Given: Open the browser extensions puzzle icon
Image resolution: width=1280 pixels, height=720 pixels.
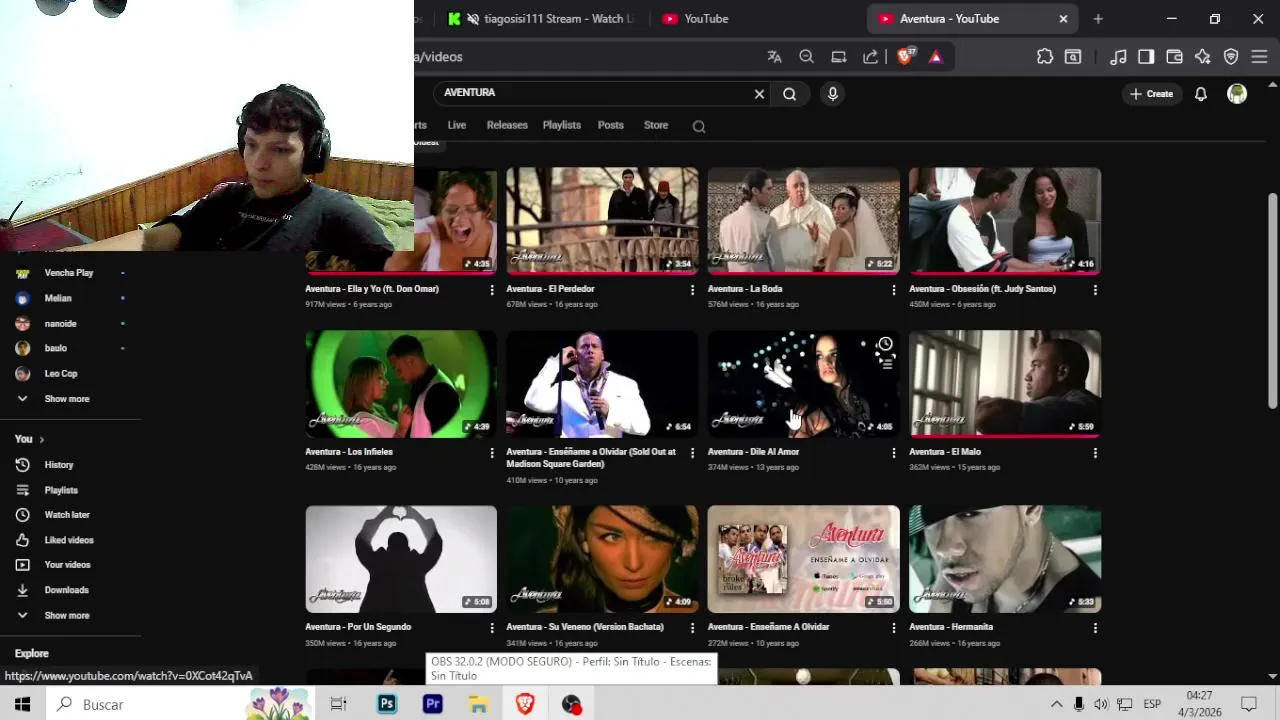Looking at the screenshot, I should coord(1045,57).
